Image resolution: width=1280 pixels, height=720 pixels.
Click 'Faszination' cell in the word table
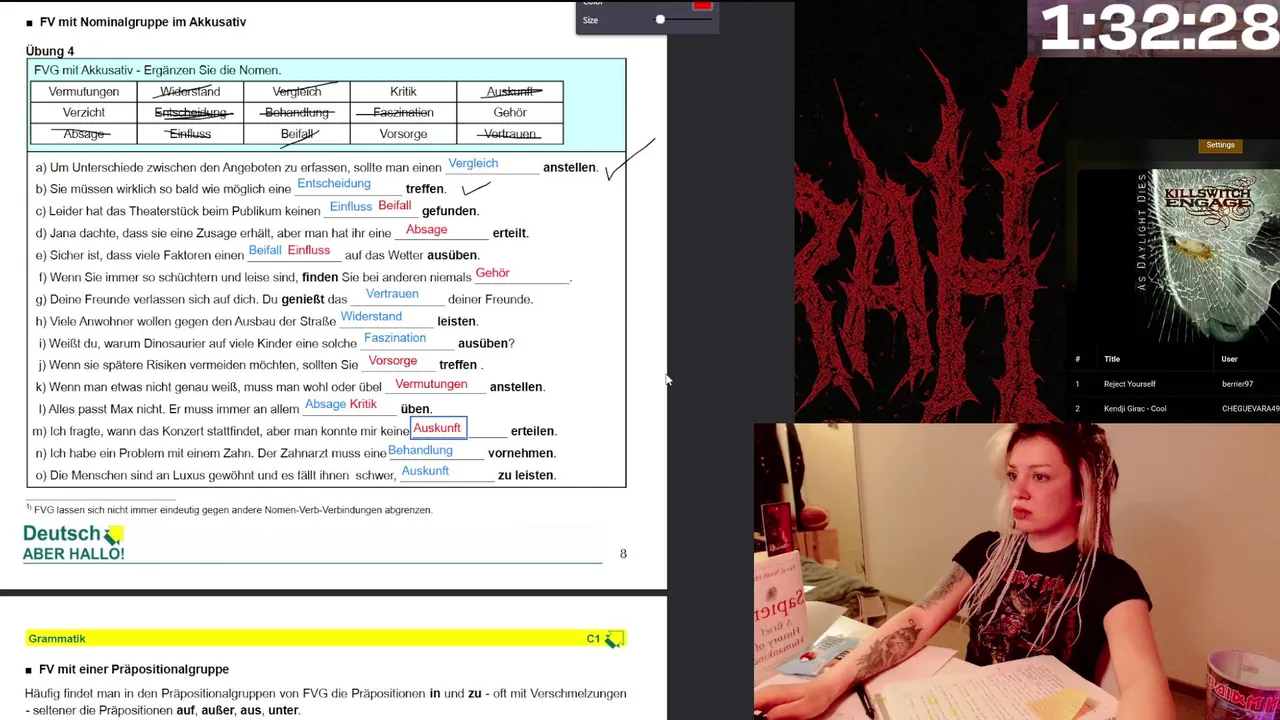click(403, 113)
